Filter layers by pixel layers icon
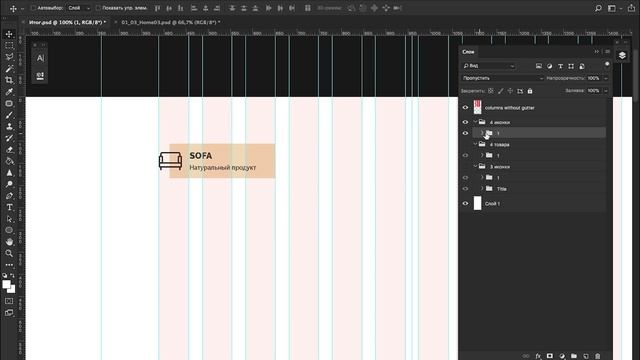 tap(539, 66)
